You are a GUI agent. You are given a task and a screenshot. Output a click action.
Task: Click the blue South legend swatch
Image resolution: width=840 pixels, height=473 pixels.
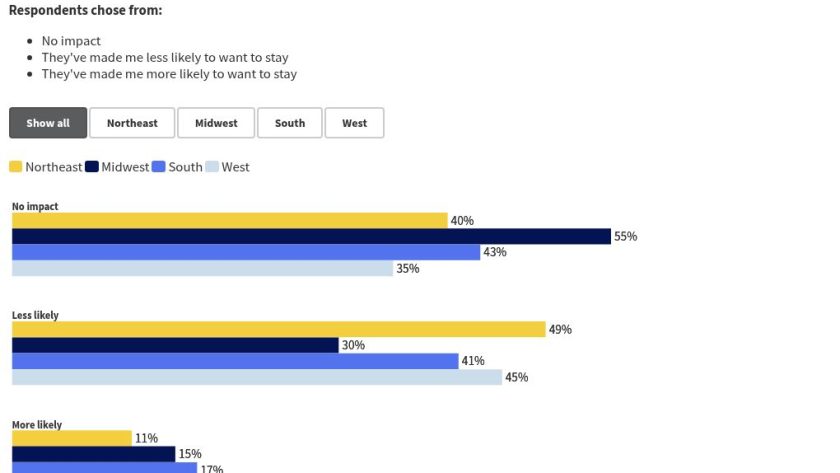click(x=159, y=167)
